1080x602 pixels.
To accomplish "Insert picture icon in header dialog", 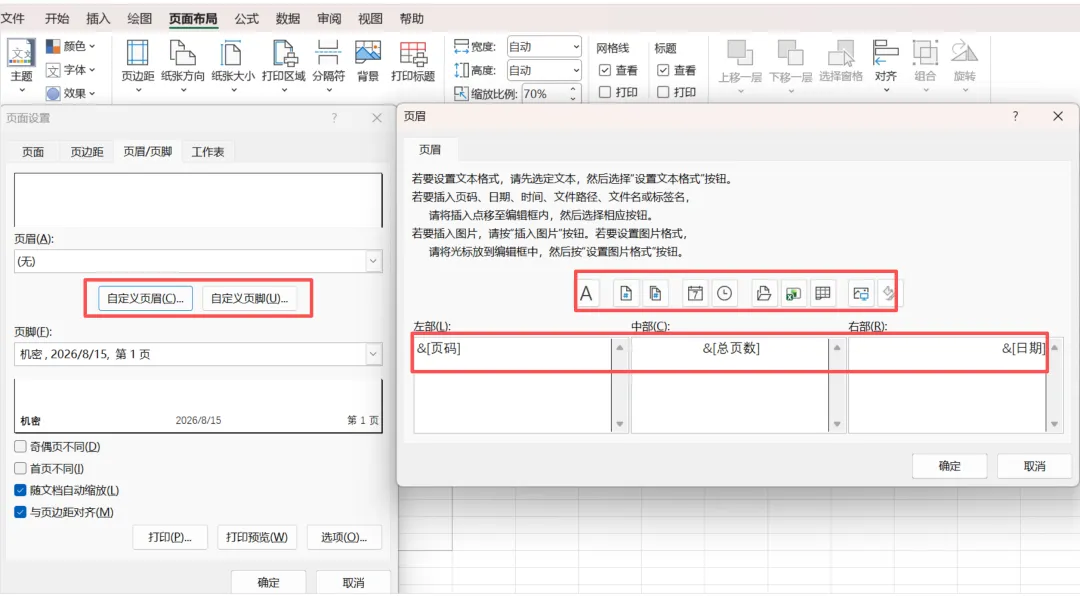I will (861, 293).
